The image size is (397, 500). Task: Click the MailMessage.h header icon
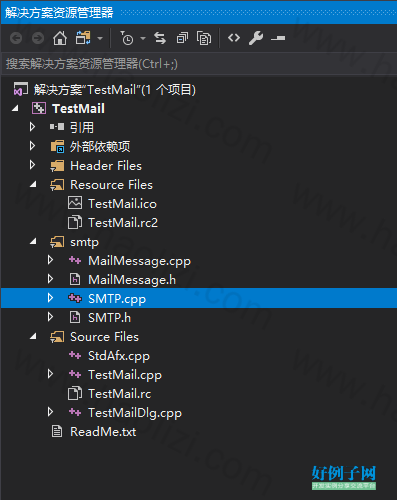pos(75,279)
